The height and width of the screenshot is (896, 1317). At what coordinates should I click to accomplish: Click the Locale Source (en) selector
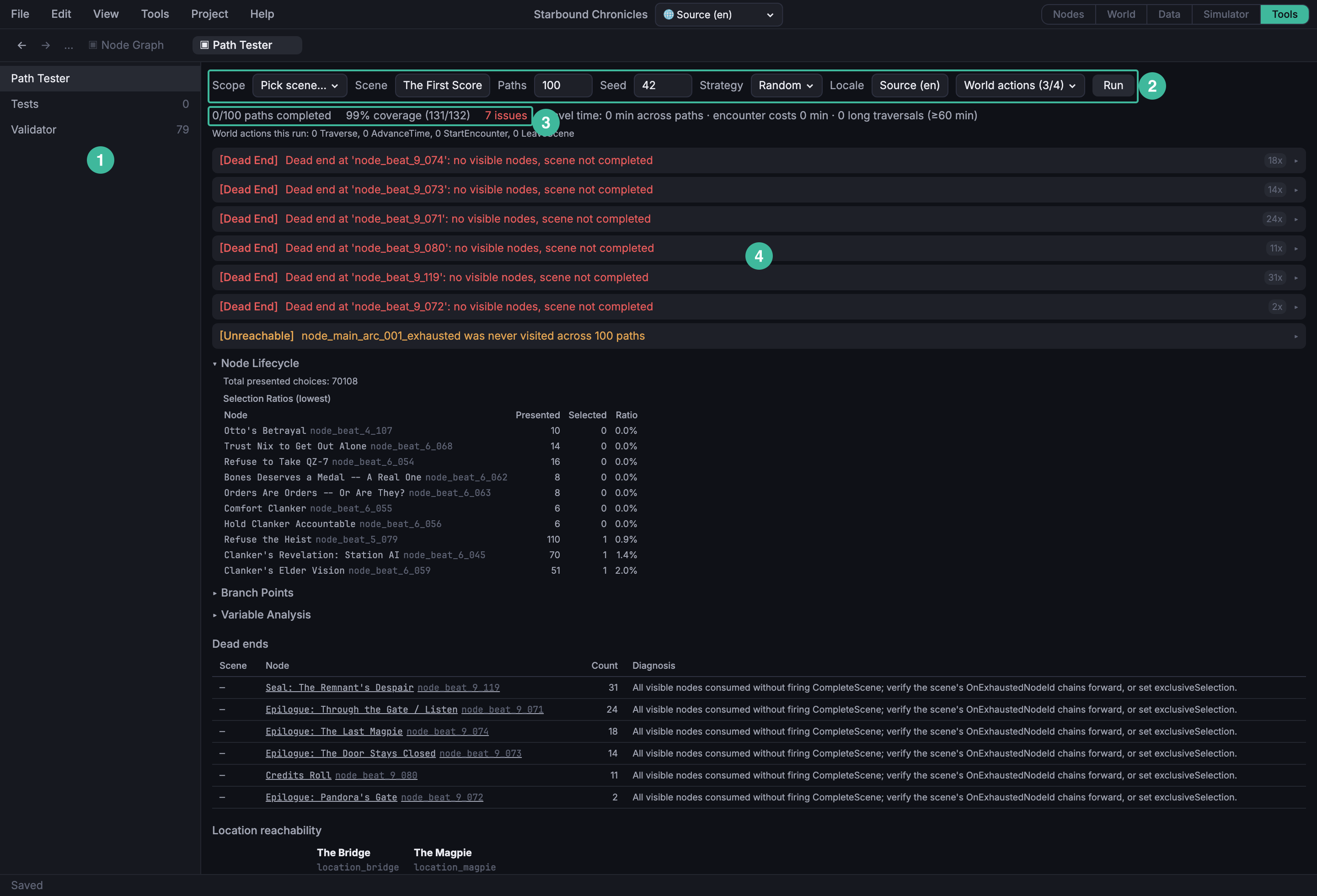[910, 85]
